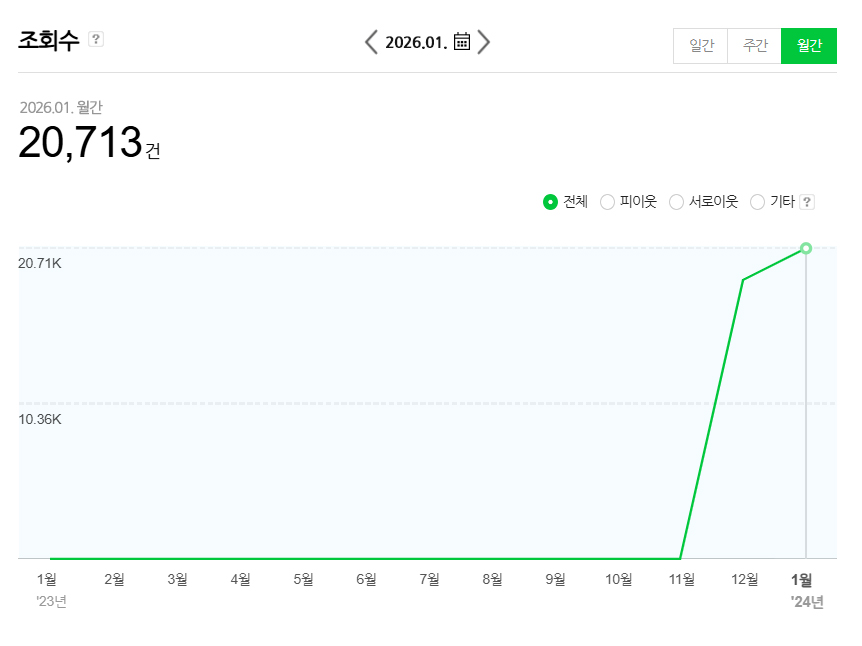Select the 피이웃 radio button
Viewport: 862px width, 646px height.
[607, 202]
